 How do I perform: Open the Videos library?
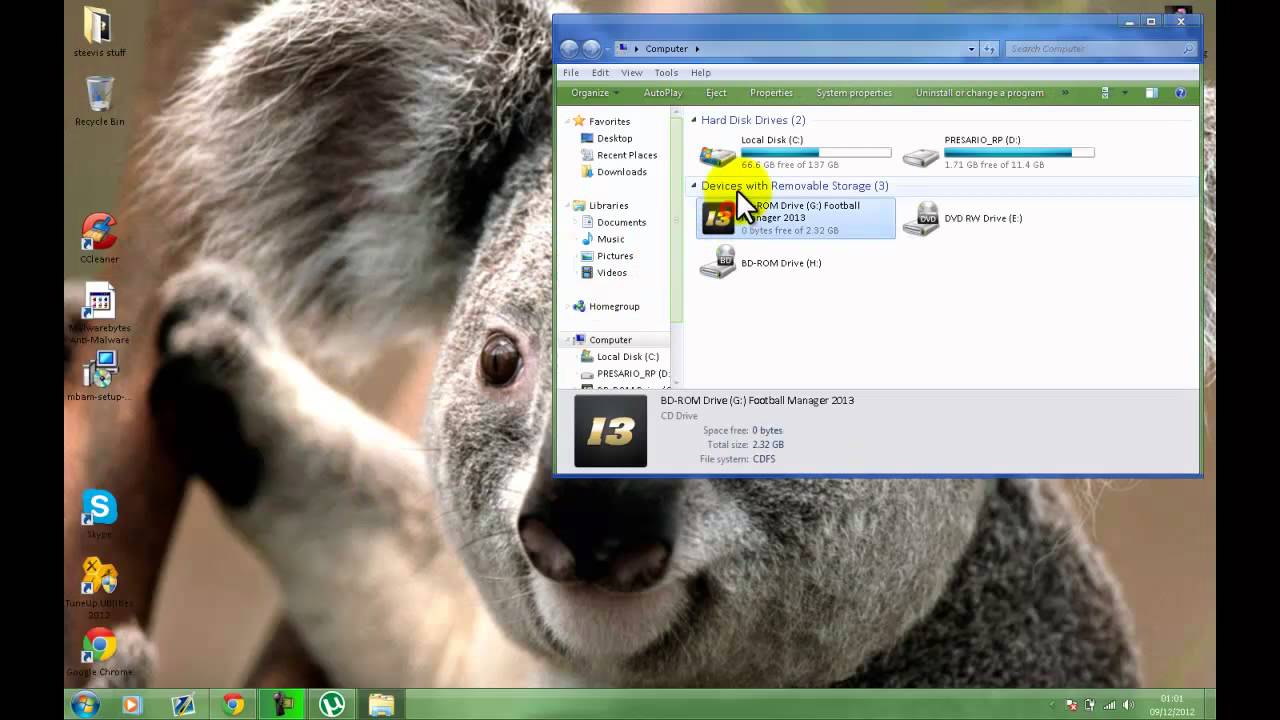[x=611, y=273]
